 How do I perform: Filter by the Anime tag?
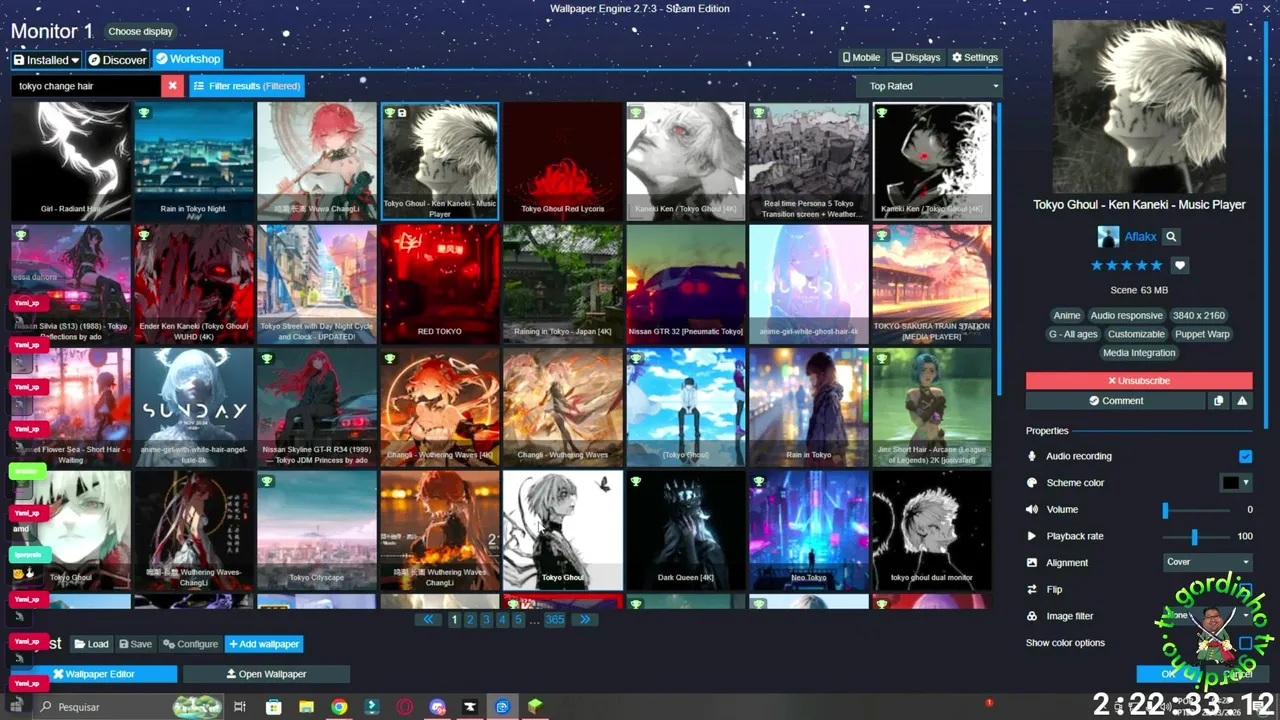point(1067,315)
